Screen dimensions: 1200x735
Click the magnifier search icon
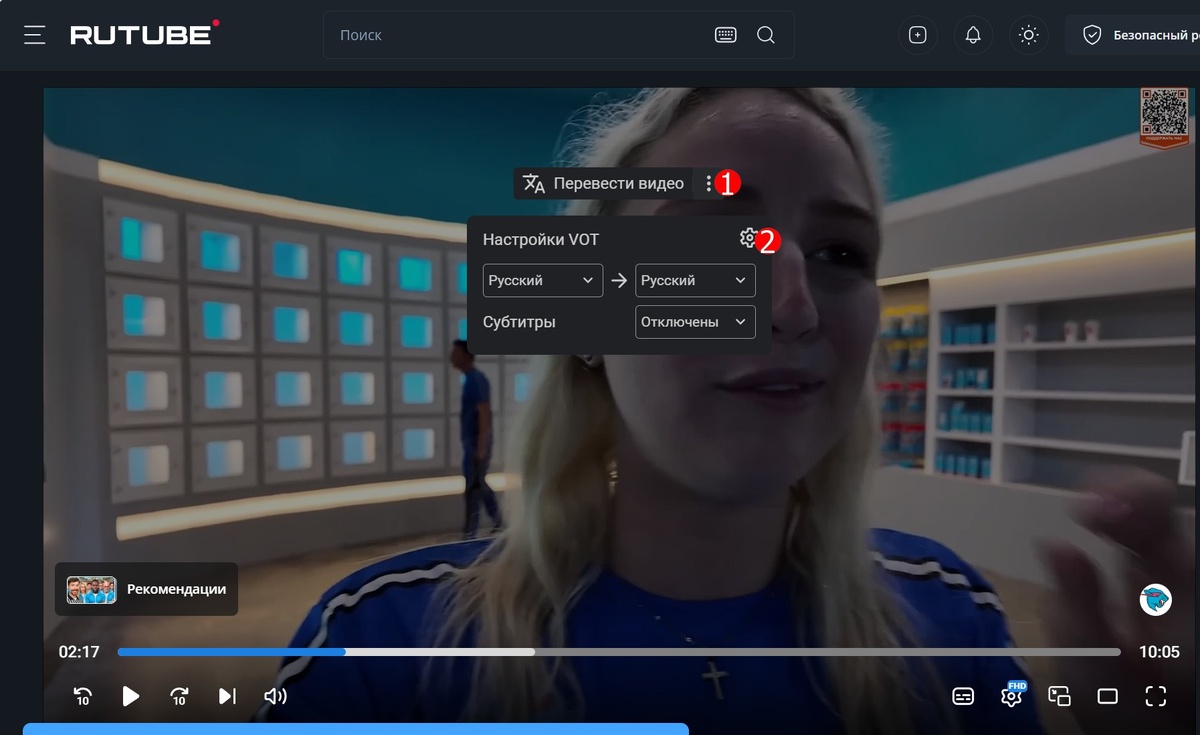tap(766, 35)
